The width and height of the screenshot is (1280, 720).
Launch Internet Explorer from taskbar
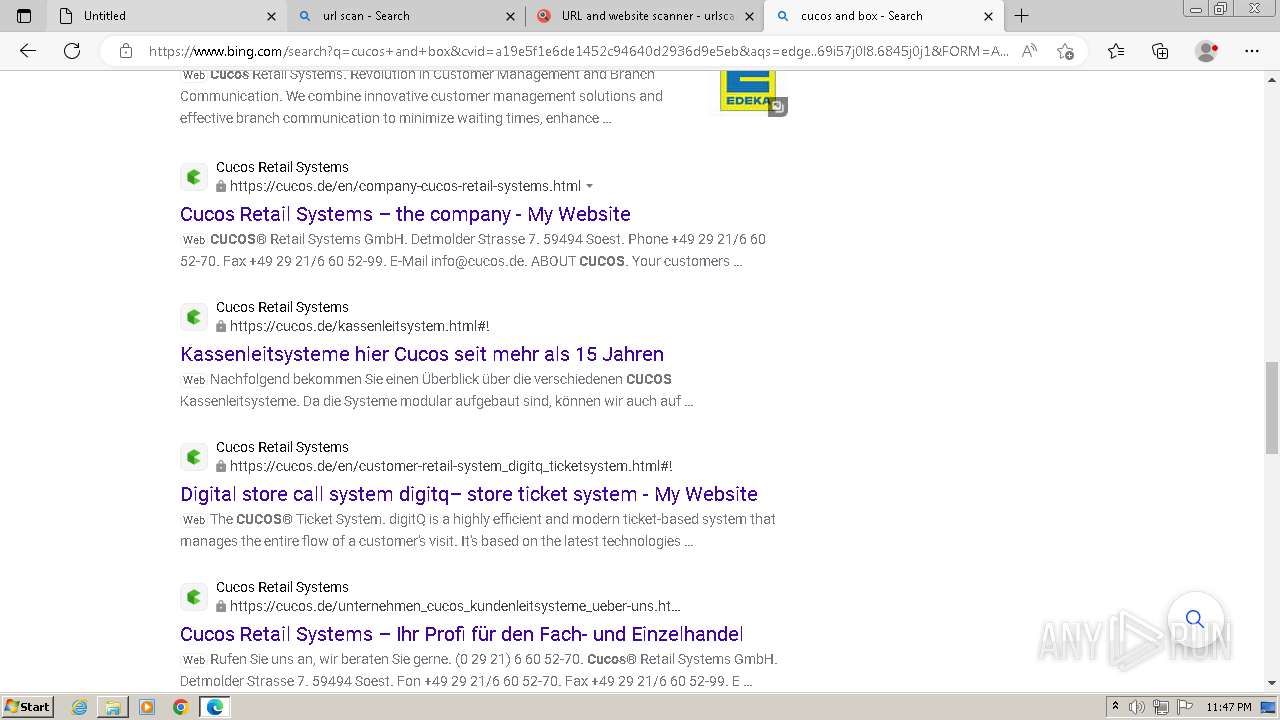pos(80,707)
